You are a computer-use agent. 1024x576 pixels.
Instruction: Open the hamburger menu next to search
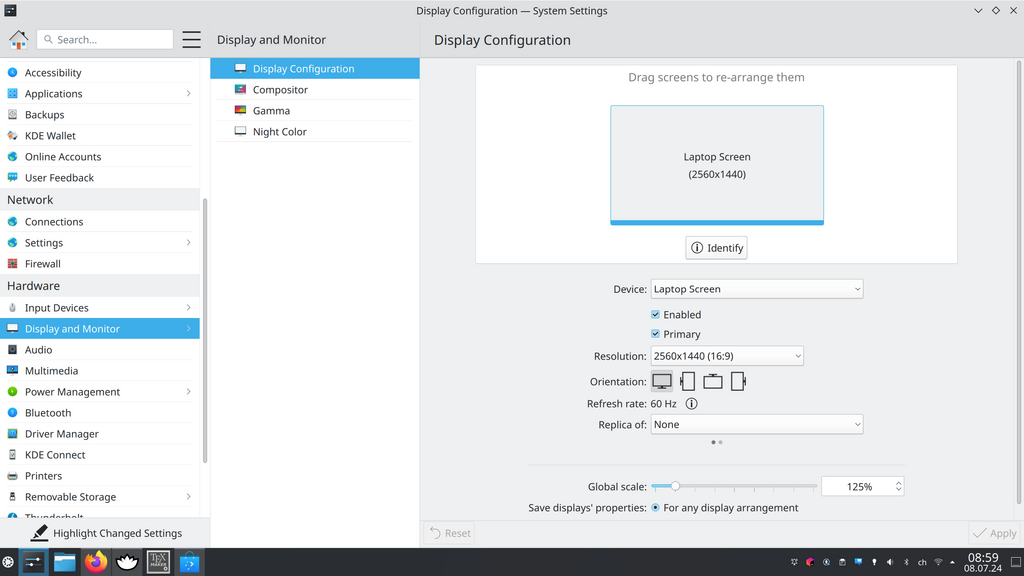pos(192,40)
